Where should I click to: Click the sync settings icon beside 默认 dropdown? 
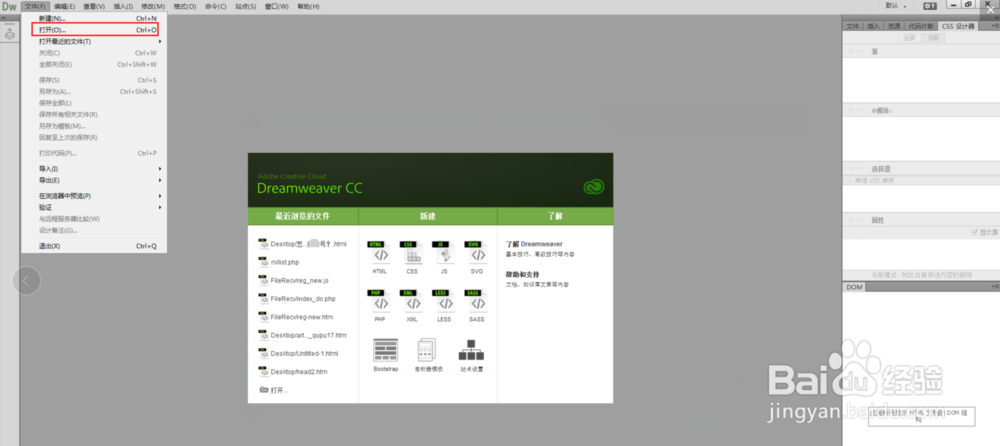tap(930, 6)
